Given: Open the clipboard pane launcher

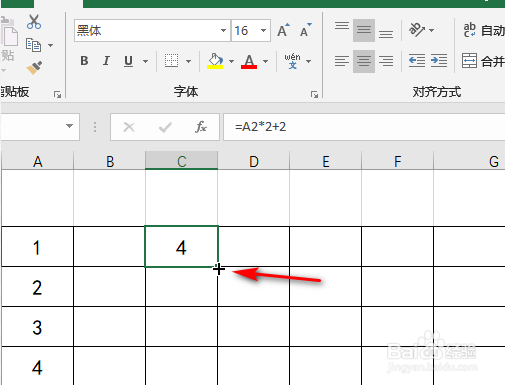Looking at the screenshot, I should (x=57, y=95).
